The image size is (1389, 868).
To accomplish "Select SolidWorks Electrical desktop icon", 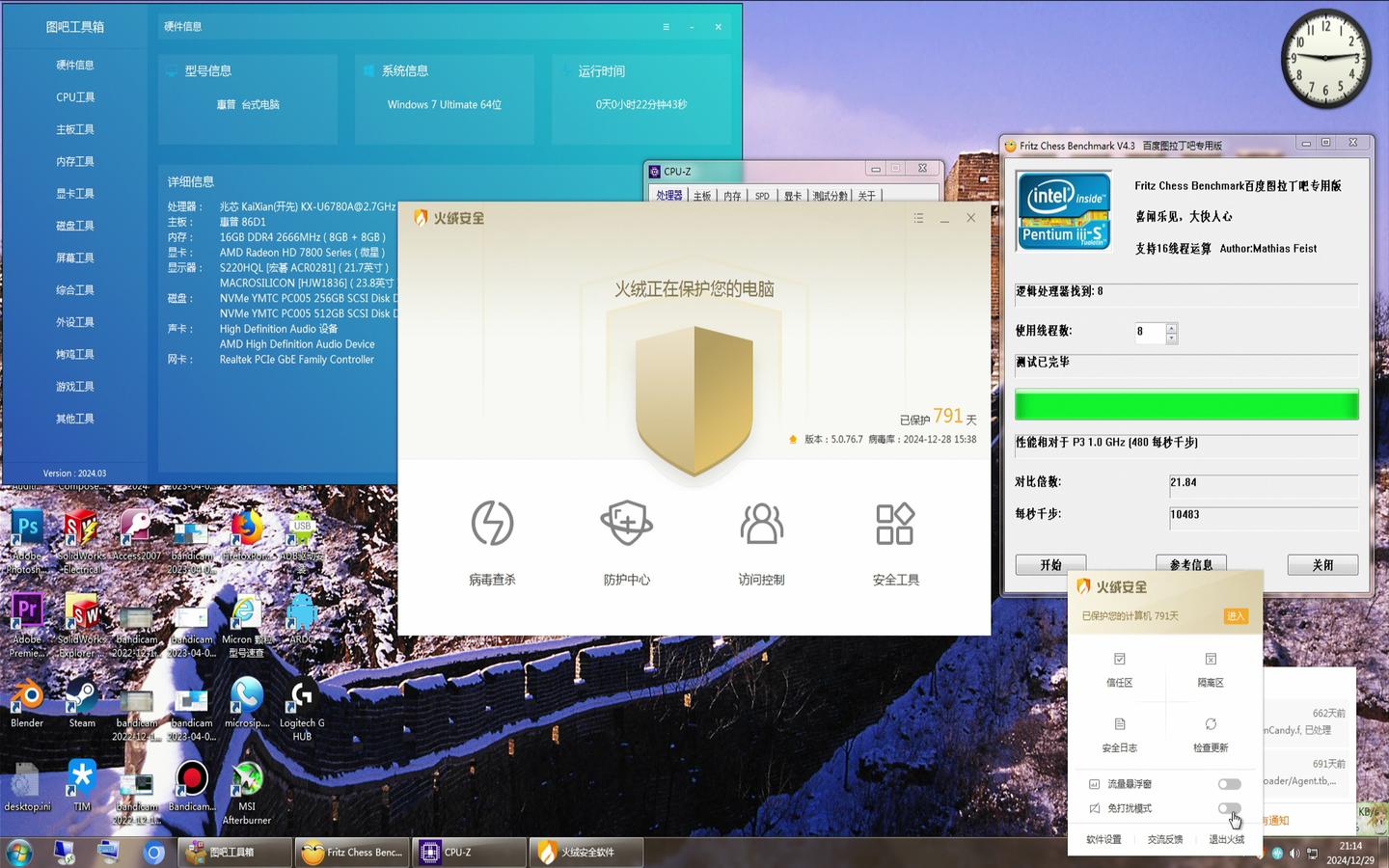I will click(x=82, y=540).
